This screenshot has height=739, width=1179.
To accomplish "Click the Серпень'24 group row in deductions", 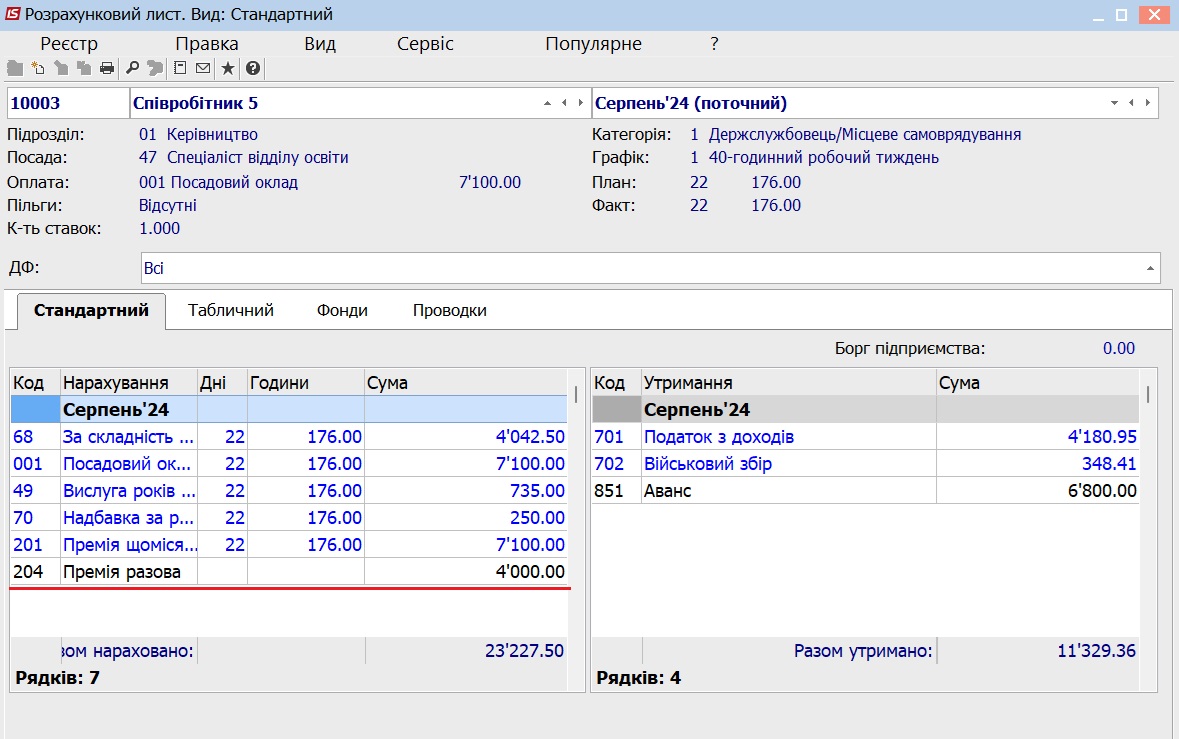I will point(865,410).
